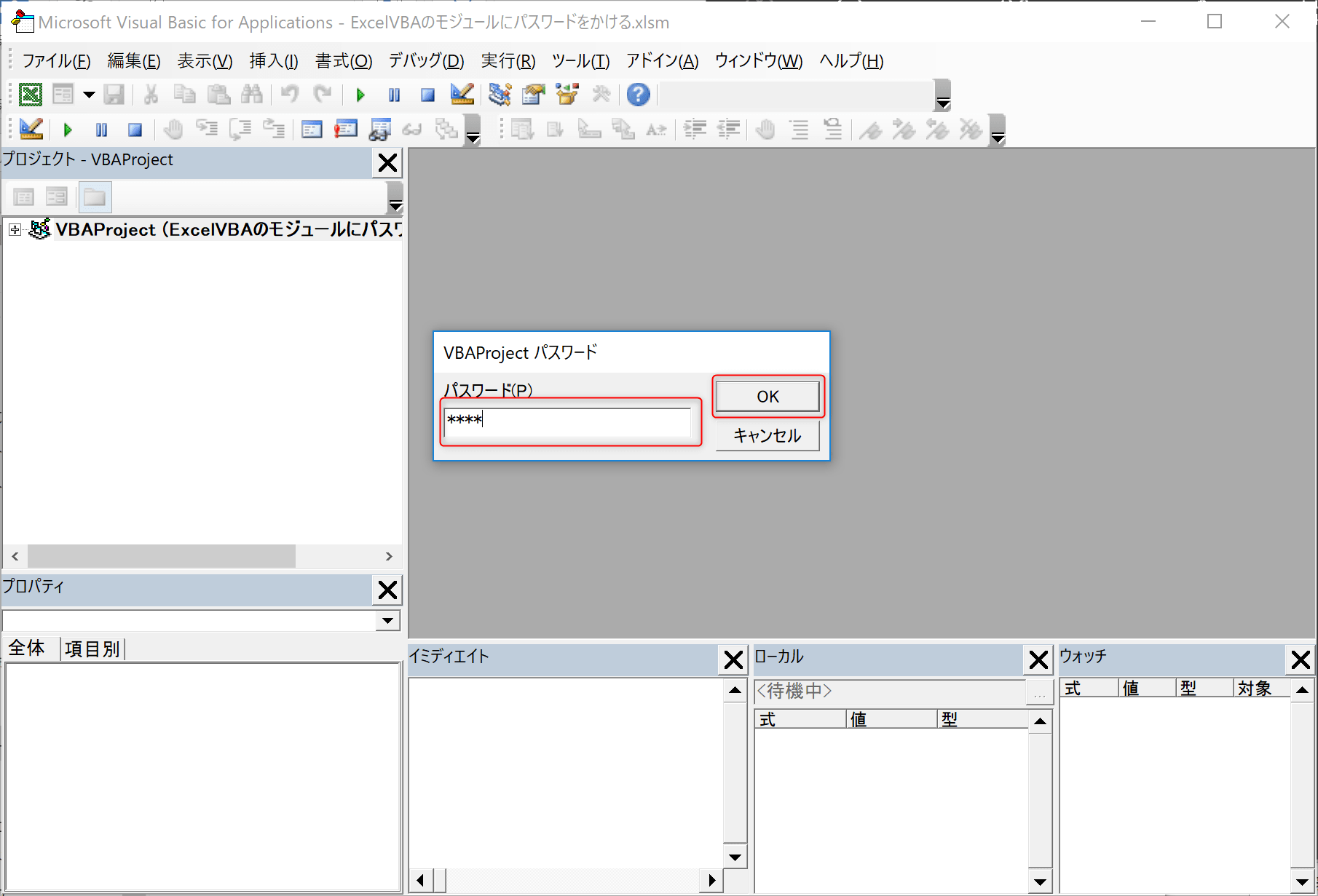Toggle Folders view in Project panel
The width and height of the screenshot is (1318, 896).
pyautogui.click(x=95, y=197)
